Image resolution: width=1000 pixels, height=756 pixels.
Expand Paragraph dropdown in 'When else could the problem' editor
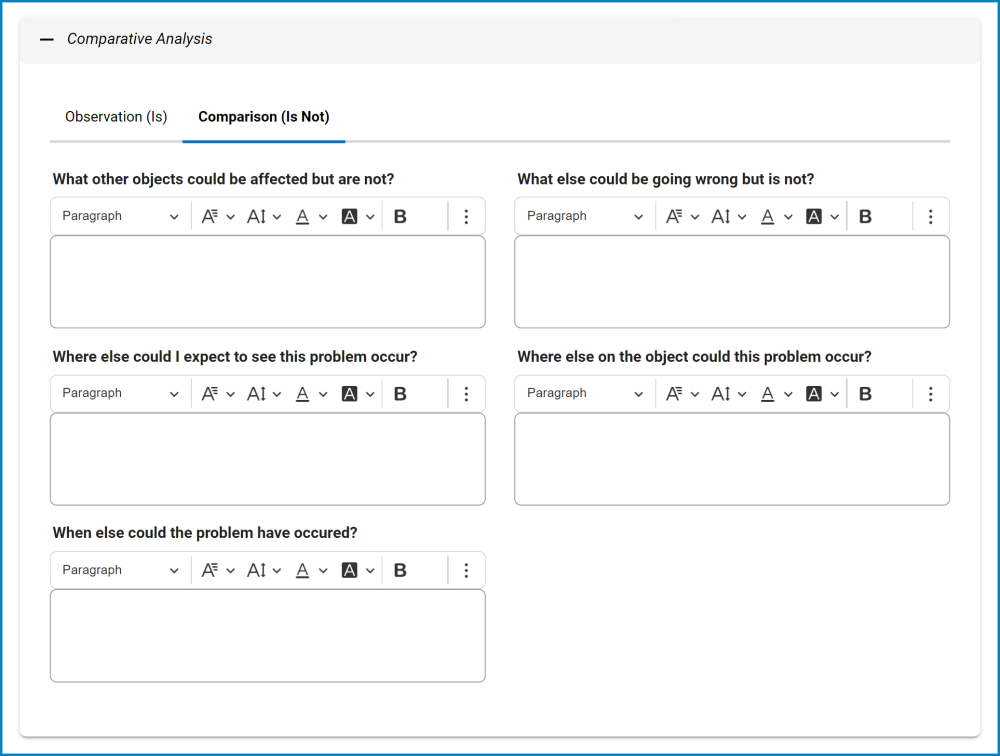point(120,570)
